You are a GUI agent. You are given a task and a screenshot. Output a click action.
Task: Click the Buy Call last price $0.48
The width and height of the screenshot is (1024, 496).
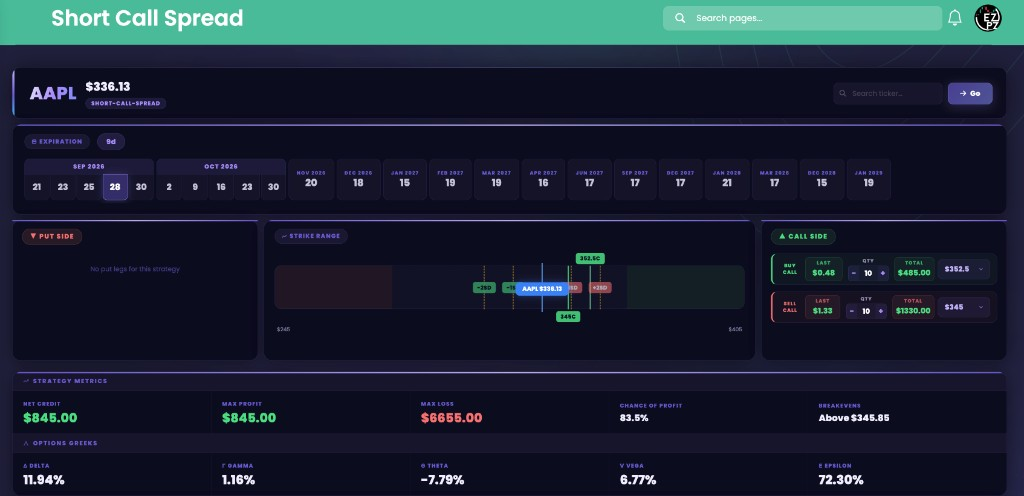click(824, 273)
